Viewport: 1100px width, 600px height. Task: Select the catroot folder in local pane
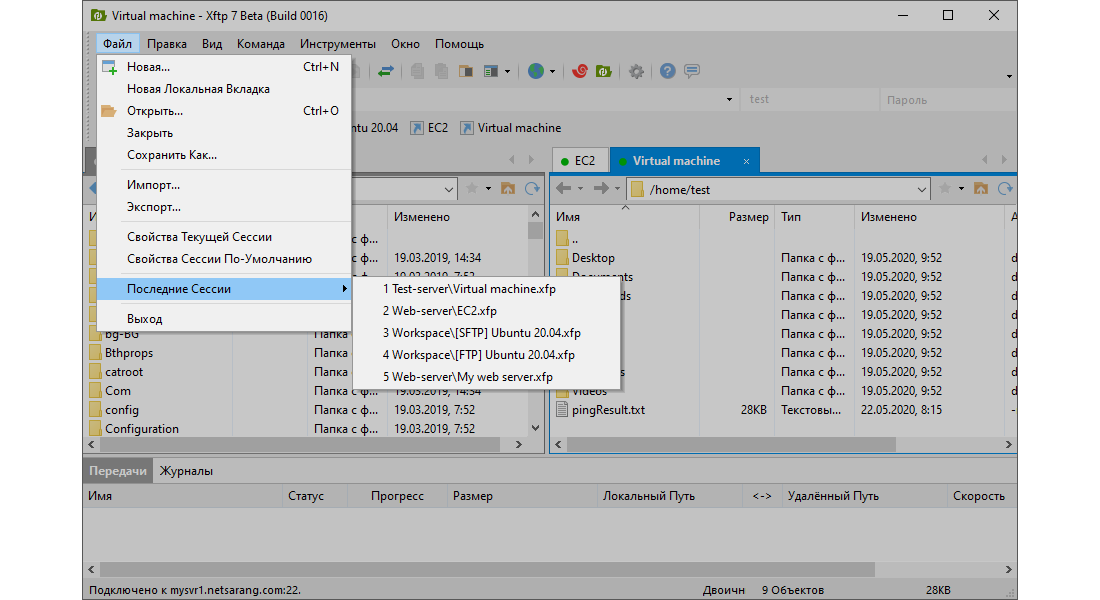tap(116, 372)
